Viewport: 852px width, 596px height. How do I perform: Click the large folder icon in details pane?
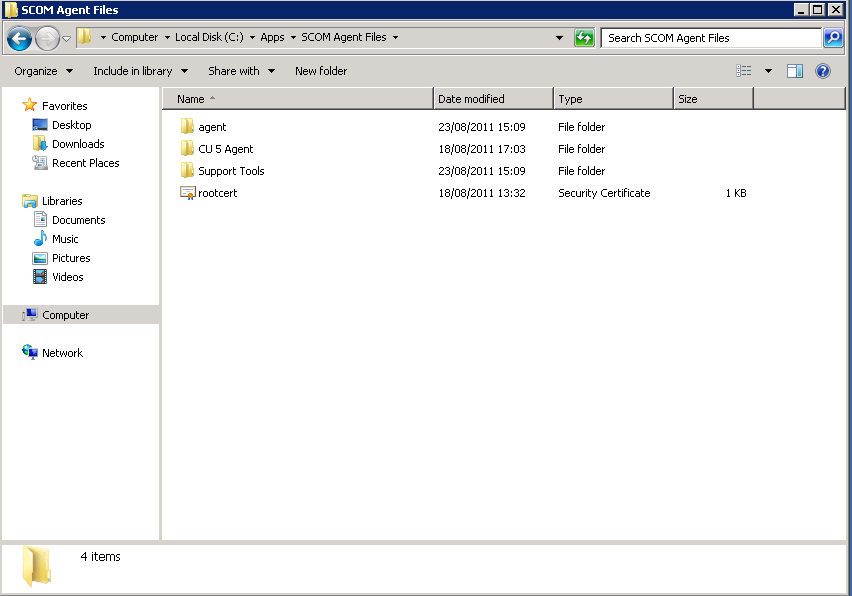(36, 566)
